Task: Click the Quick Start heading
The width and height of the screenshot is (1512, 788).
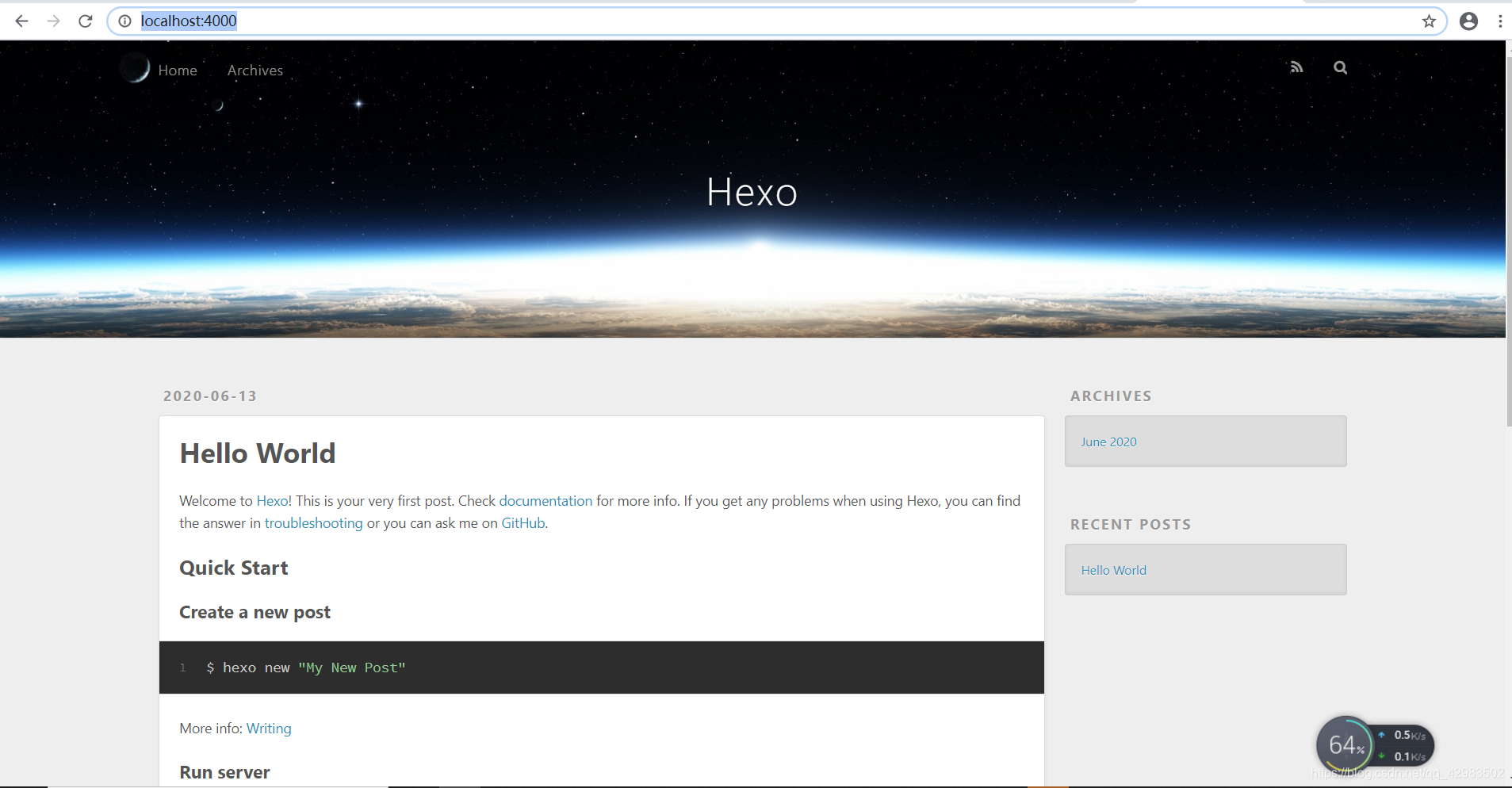Action: [234, 568]
